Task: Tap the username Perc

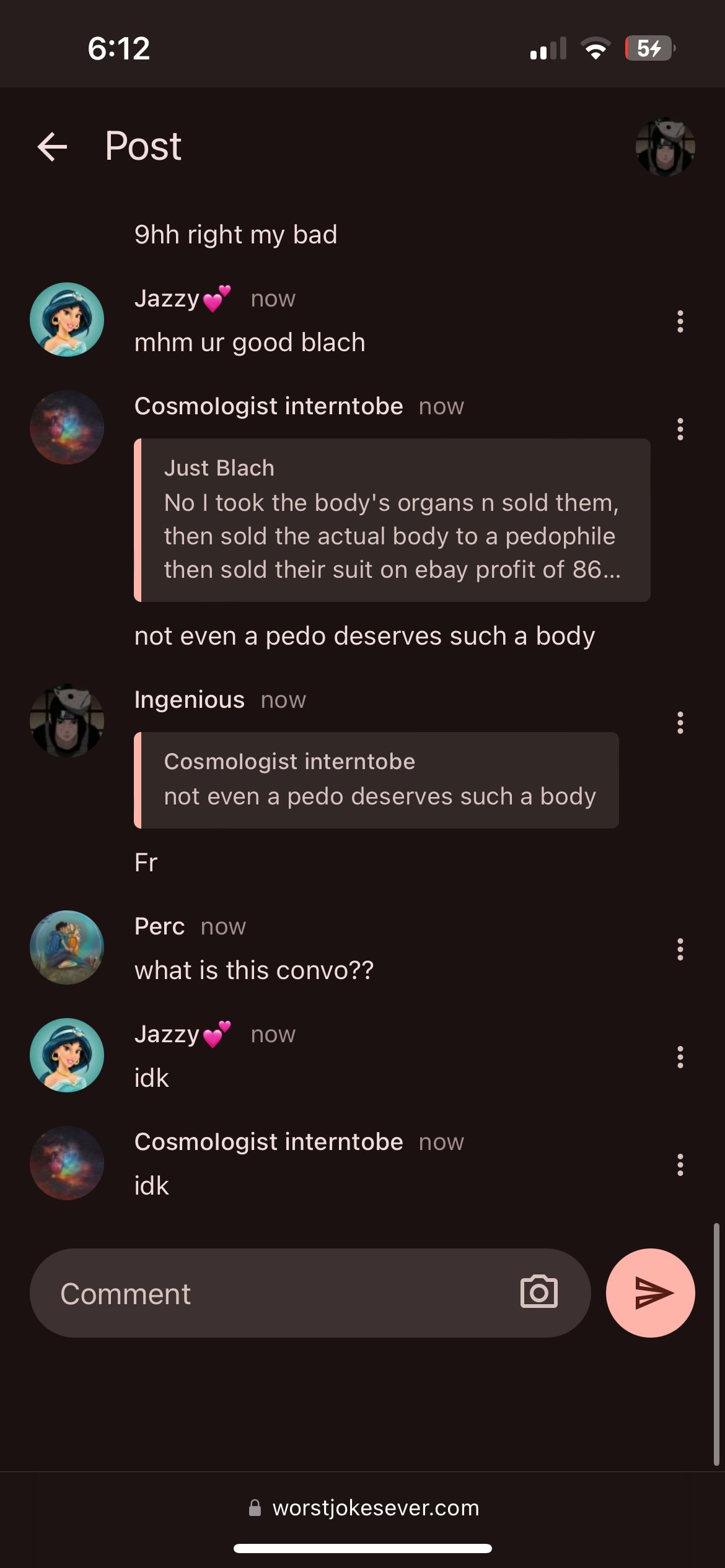Action: [x=159, y=926]
